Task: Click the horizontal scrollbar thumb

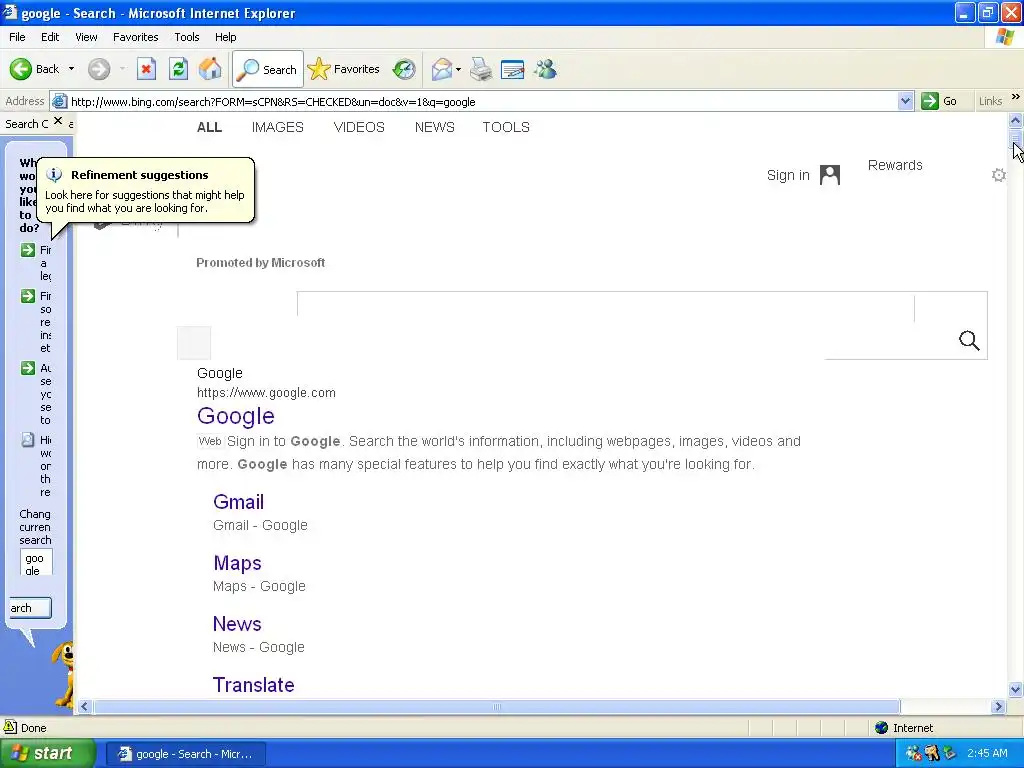Action: click(496, 707)
